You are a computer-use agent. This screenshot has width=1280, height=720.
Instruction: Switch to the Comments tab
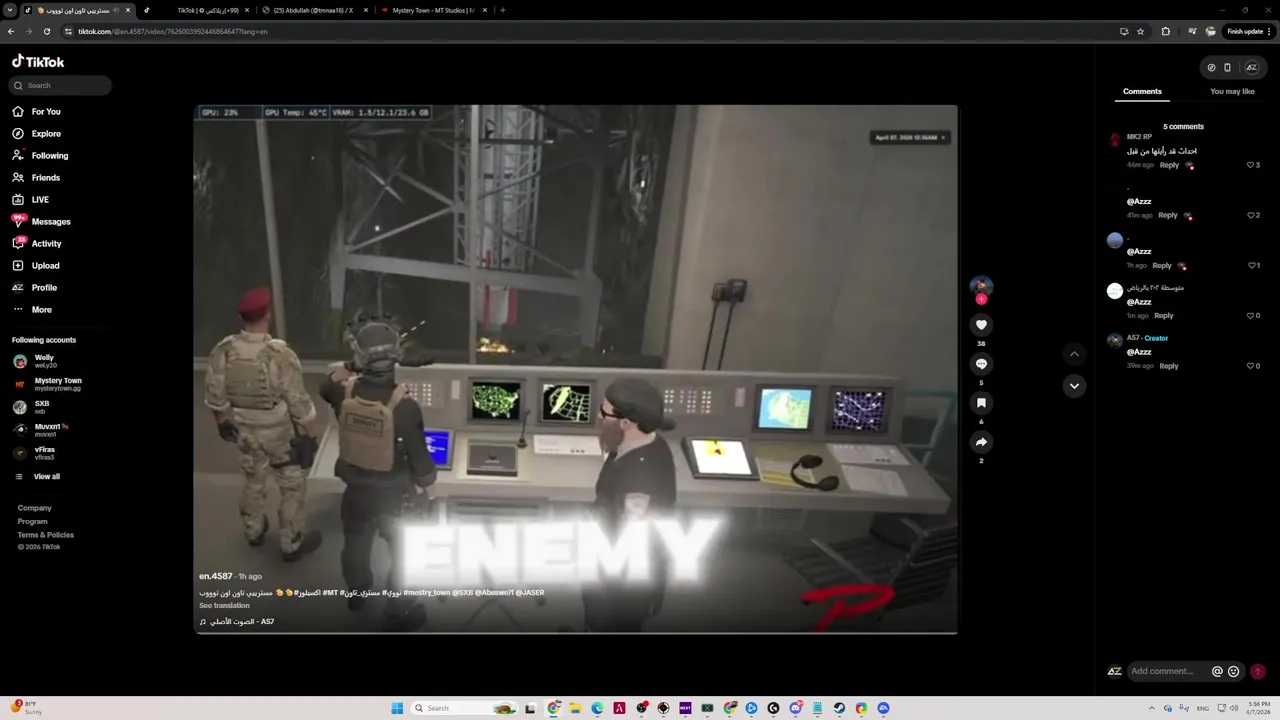[x=1142, y=92]
